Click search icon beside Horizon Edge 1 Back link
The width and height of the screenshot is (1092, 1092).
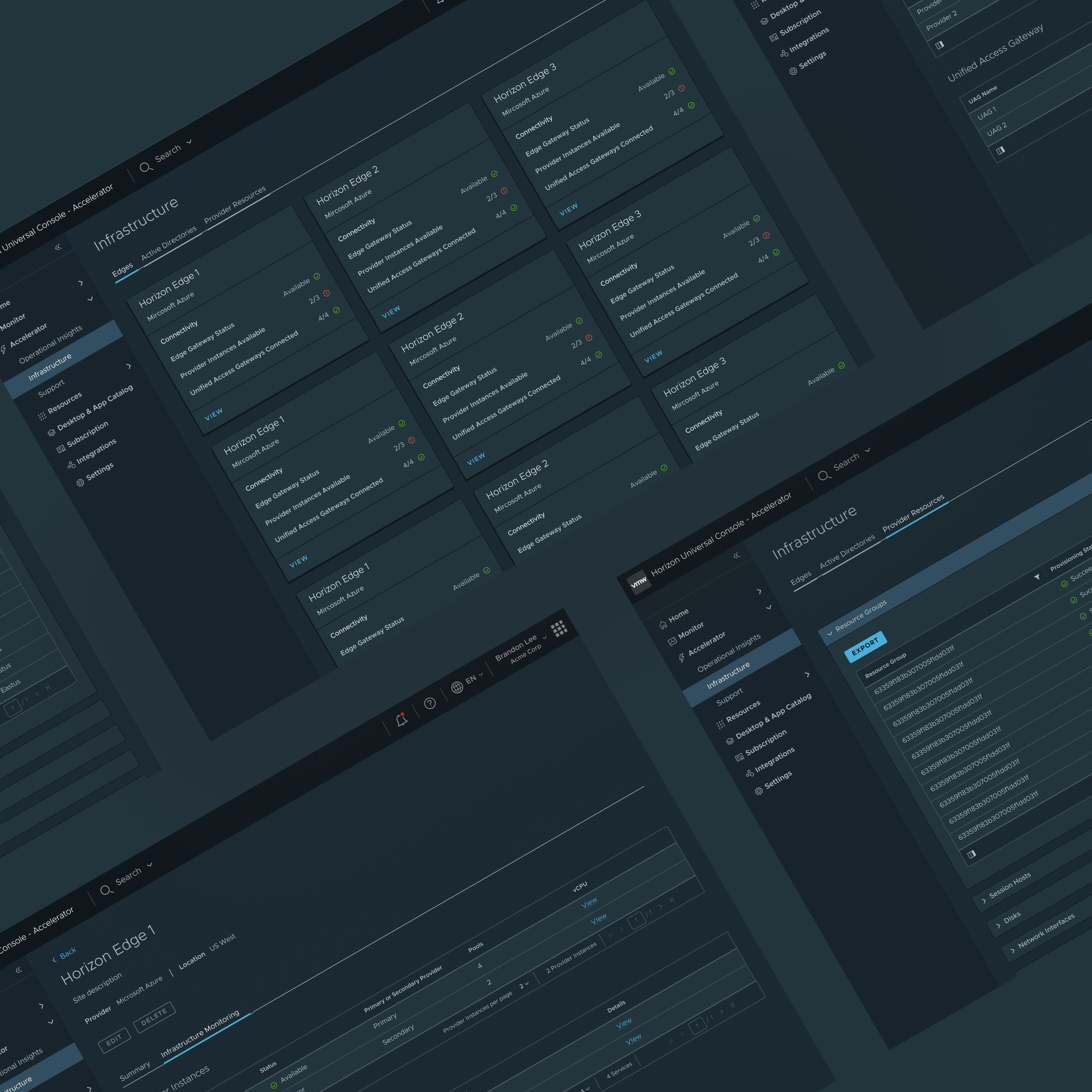[x=106, y=891]
